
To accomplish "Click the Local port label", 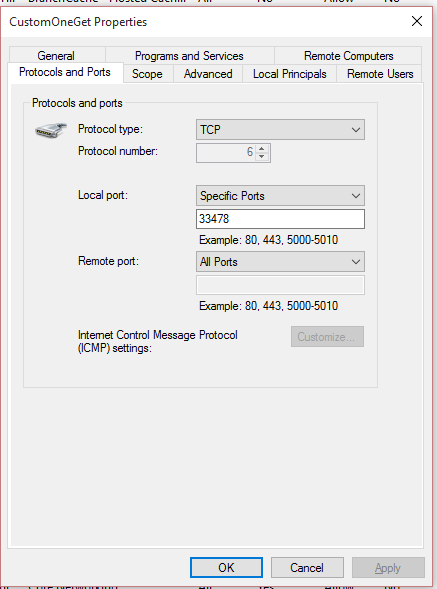I will [103, 195].
